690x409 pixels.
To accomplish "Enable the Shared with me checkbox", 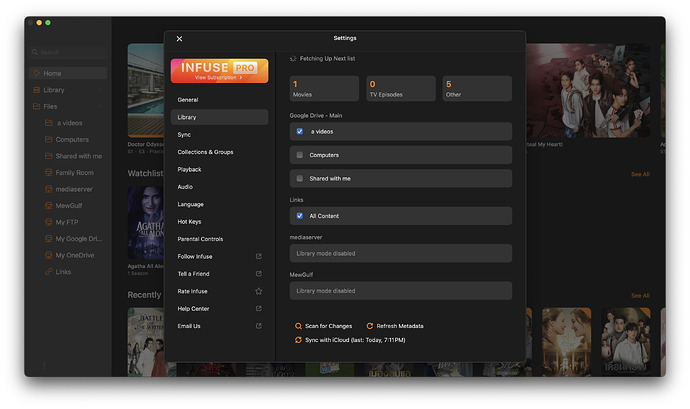I will click(x=300, y=178).
